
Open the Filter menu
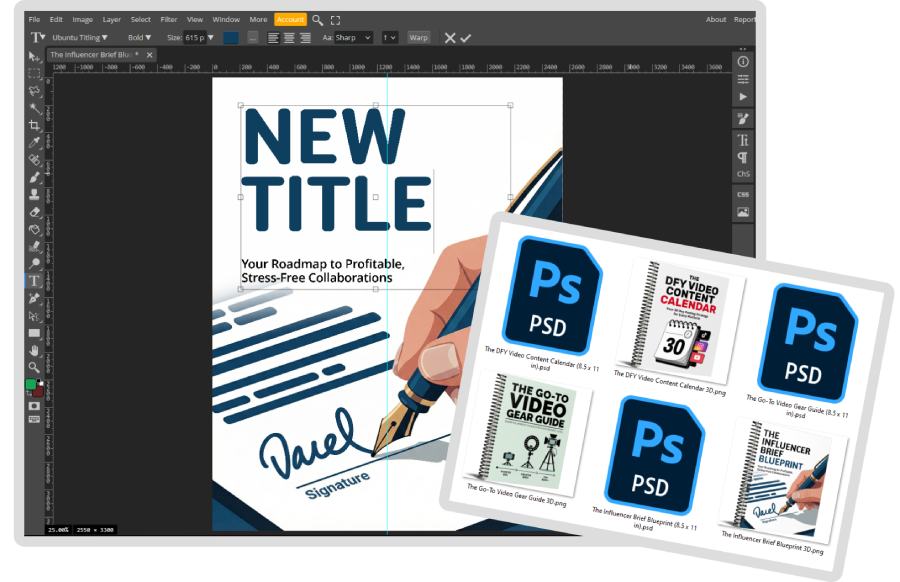click(169, 20)
